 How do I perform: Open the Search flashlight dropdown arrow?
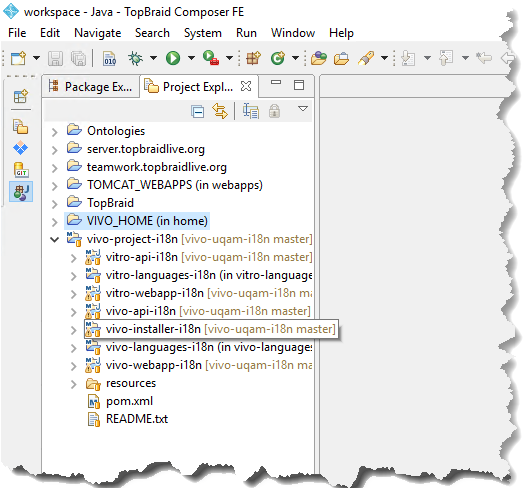[x=384, y=58]
